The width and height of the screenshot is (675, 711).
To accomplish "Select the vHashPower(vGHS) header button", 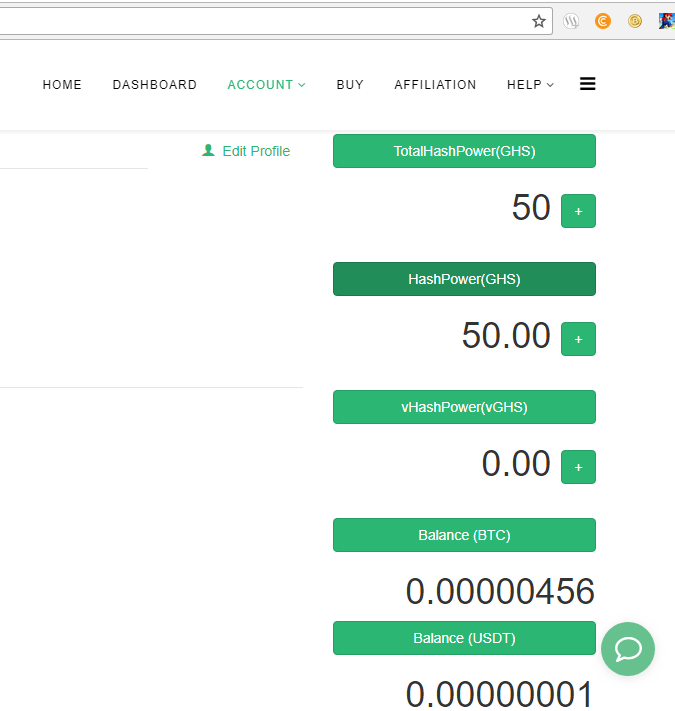I will 464,407.
